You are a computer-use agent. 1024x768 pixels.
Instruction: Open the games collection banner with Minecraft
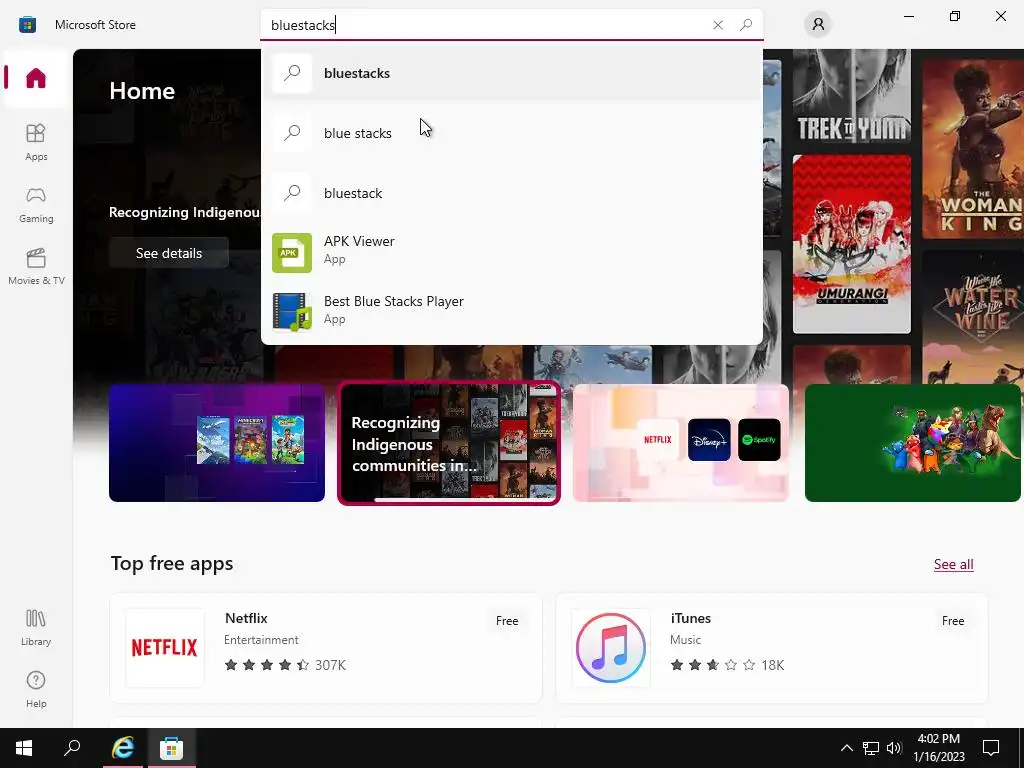coord(217,443)
